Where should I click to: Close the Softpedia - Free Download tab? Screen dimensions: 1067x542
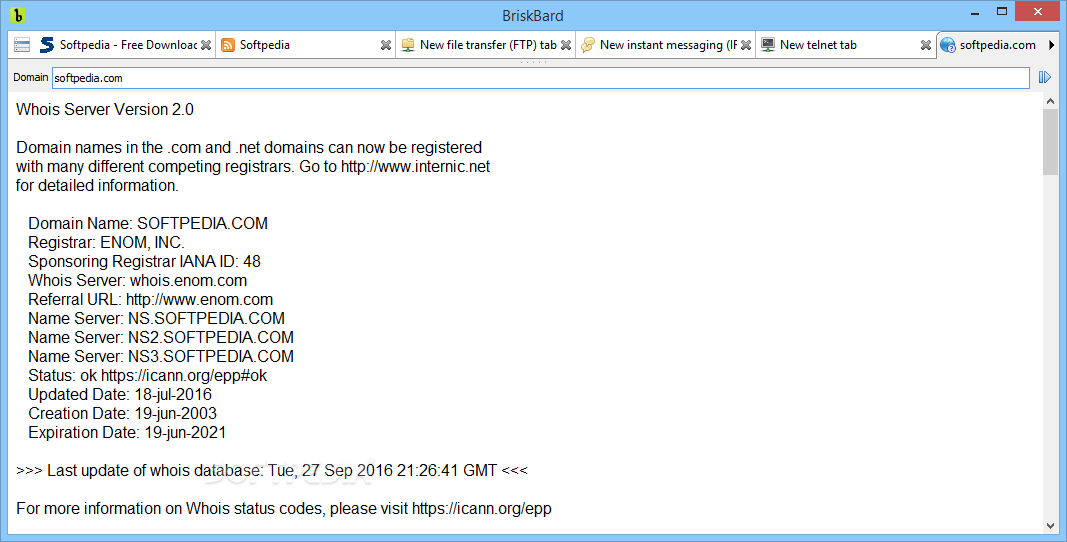click(206, 45)
